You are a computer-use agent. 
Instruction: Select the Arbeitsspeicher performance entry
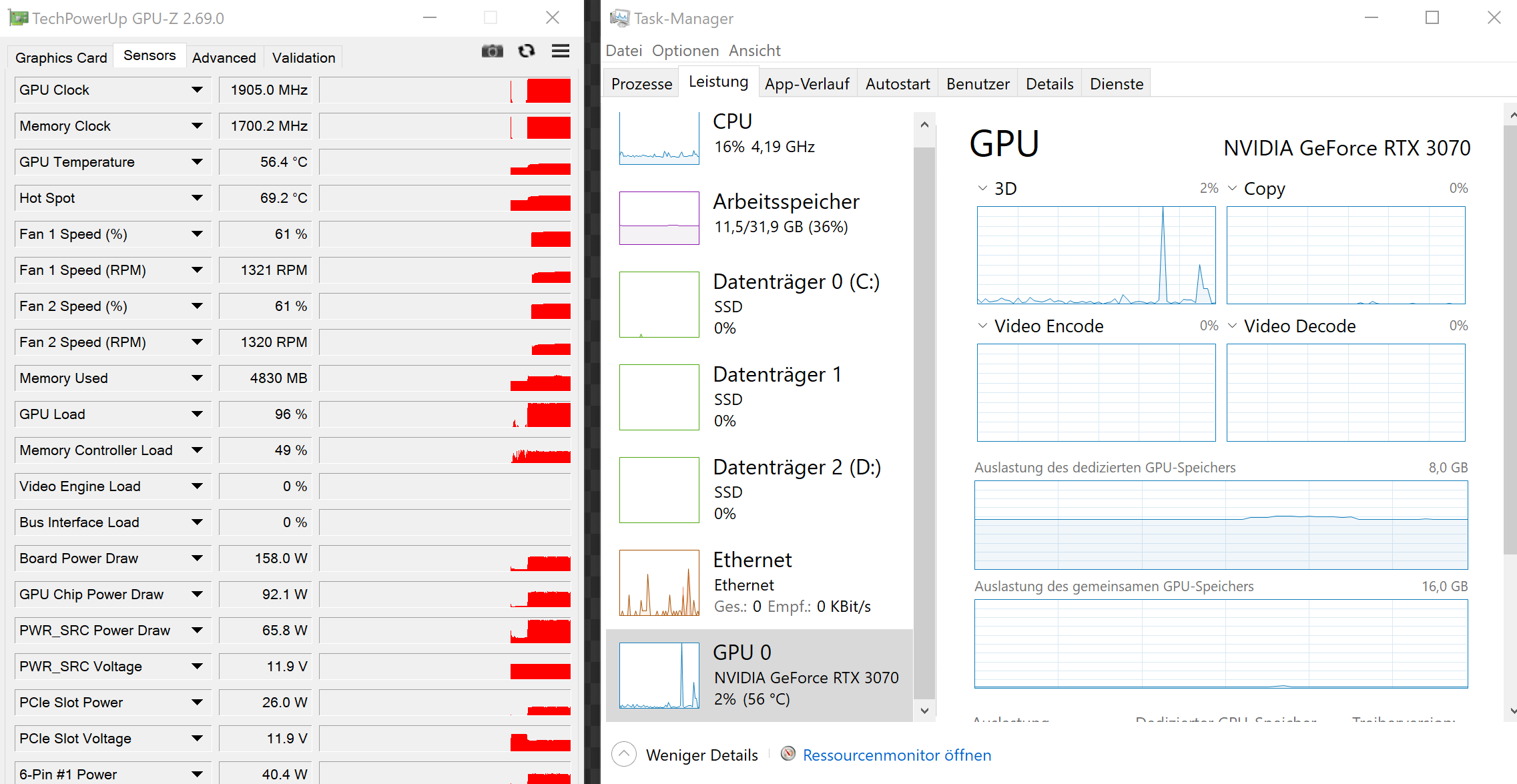pos(759,218)
